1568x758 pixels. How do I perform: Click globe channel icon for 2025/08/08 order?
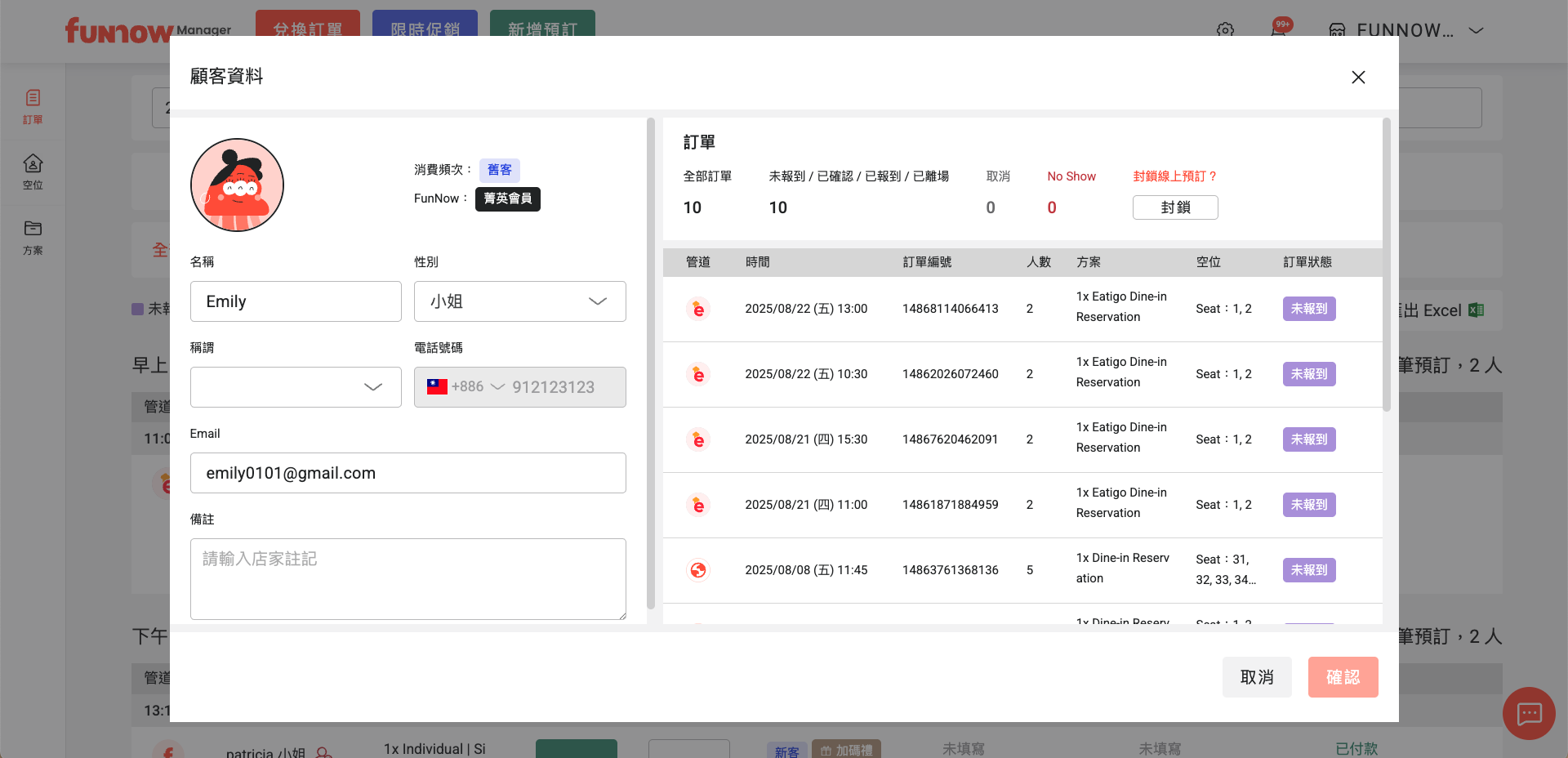click(x=698, y=570)
